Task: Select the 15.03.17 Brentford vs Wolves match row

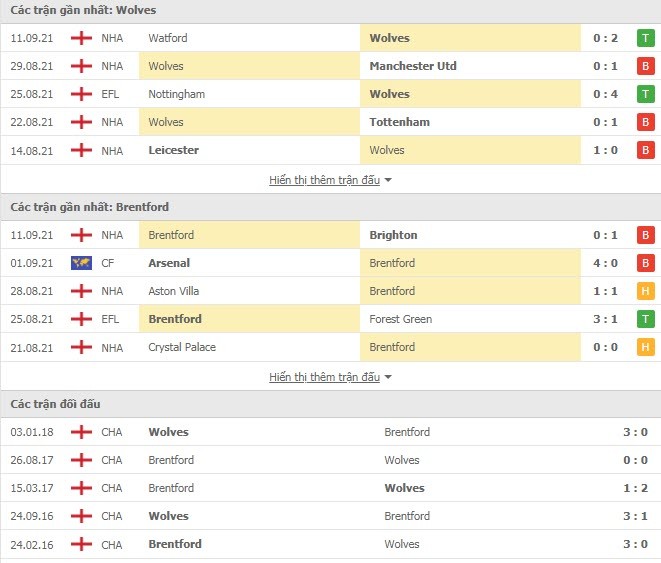Action: point(330,488)
